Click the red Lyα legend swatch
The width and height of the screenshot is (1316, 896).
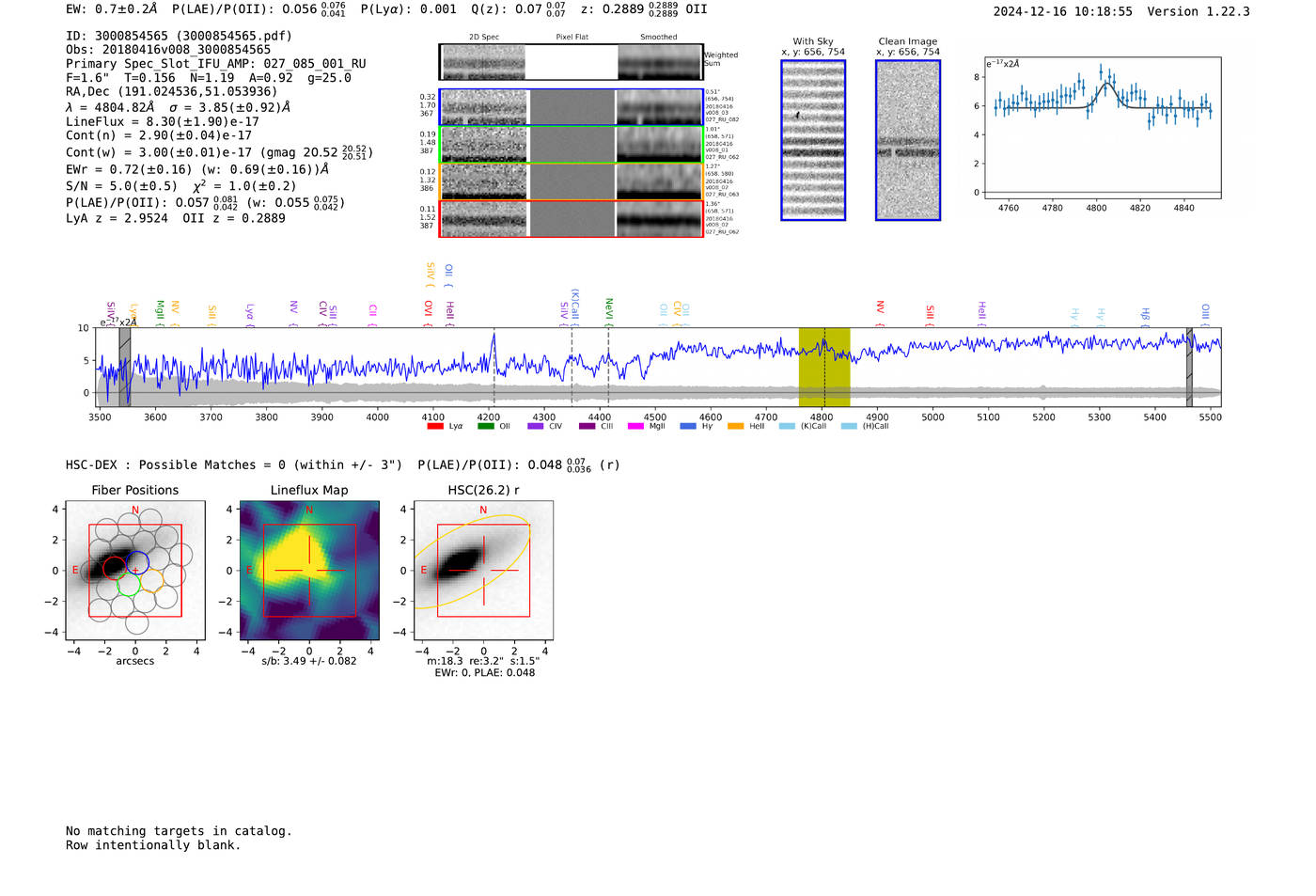(x=435, y=426)
